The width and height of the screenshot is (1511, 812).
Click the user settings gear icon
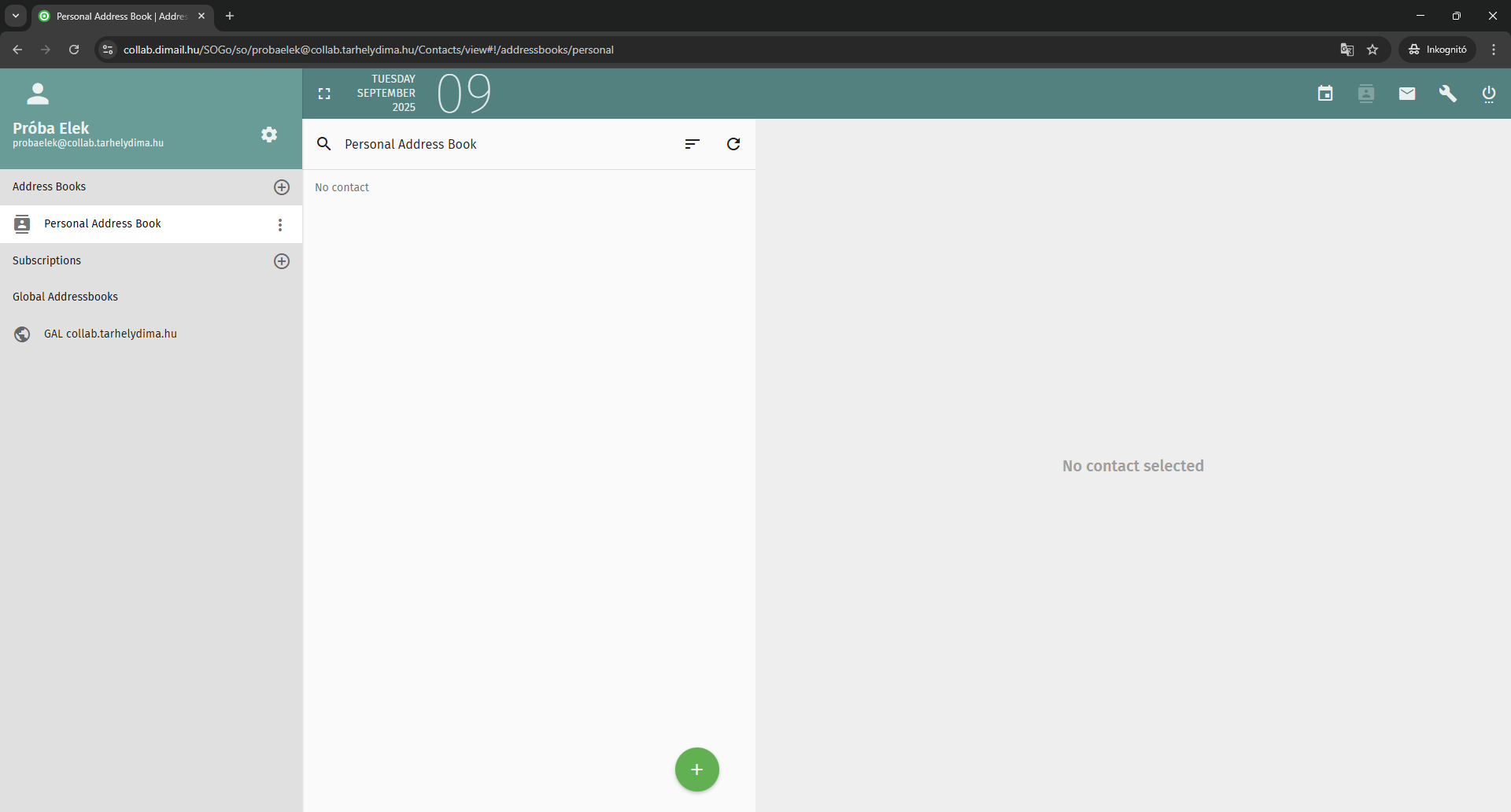[269, 135]
